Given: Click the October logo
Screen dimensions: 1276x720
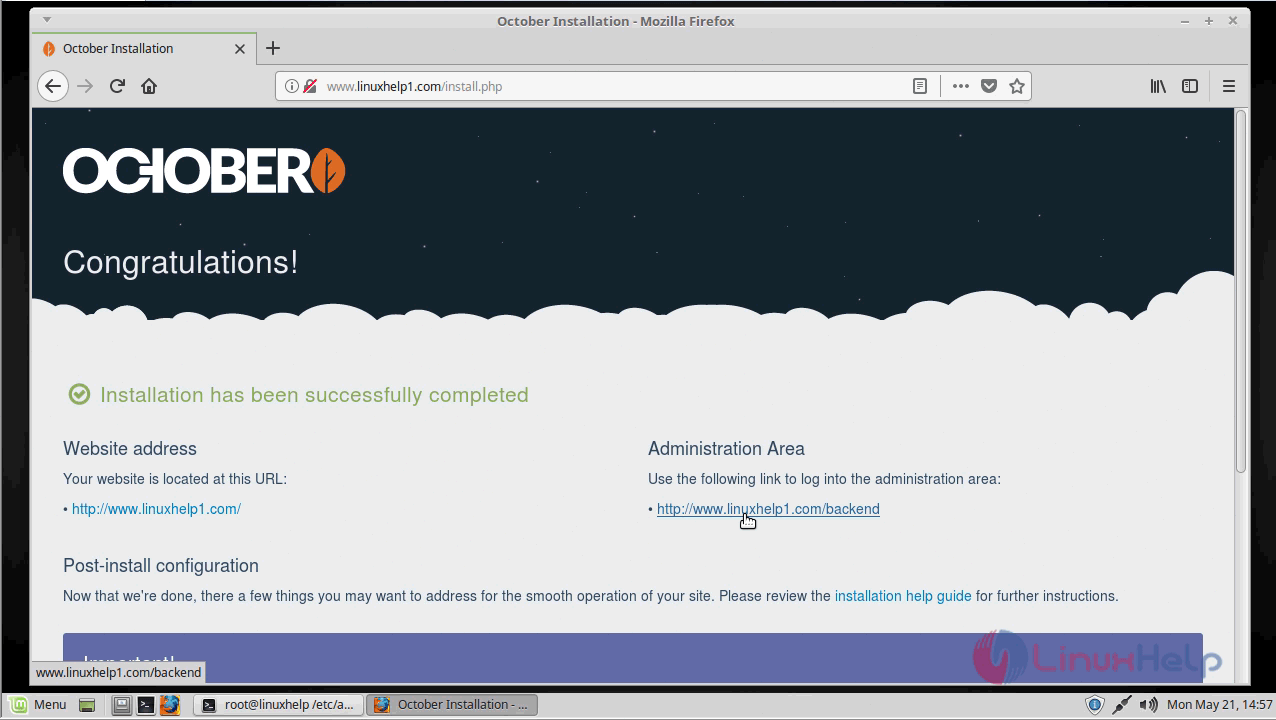Looking at the screenshot, I should pyautogui.click(x=204, y=171).
